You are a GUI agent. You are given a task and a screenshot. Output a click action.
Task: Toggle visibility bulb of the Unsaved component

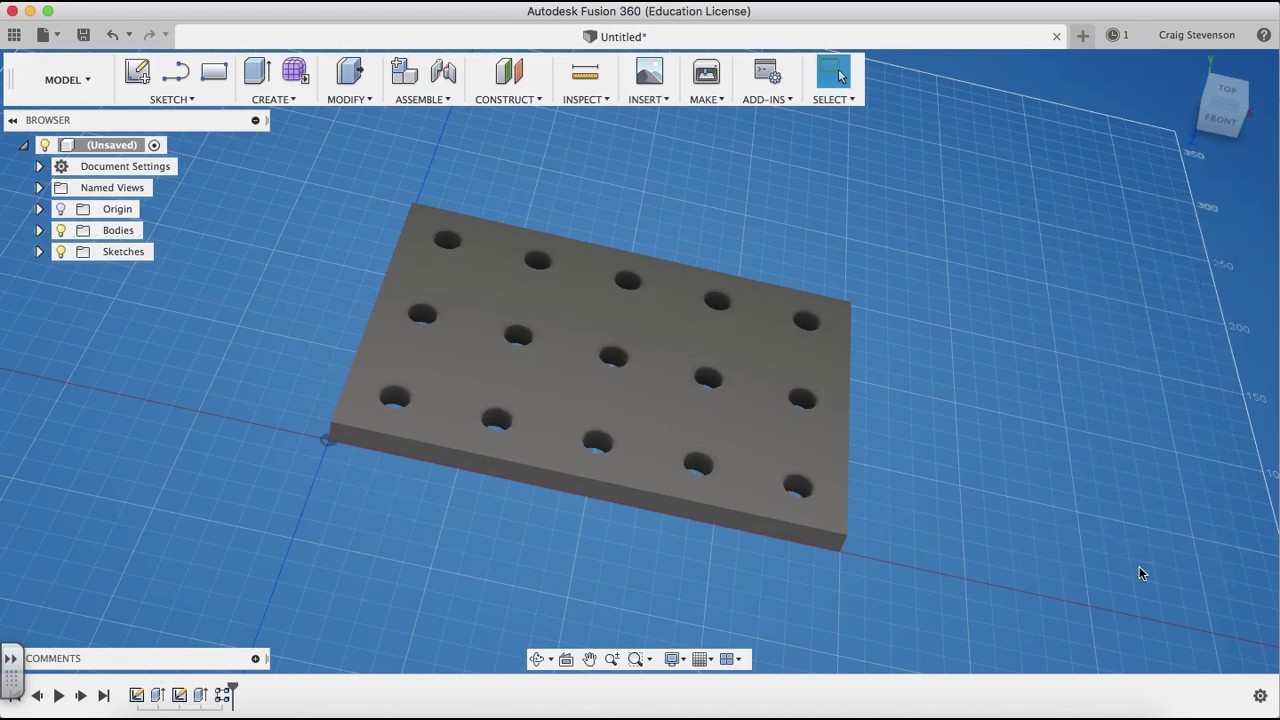click(45, 145)
